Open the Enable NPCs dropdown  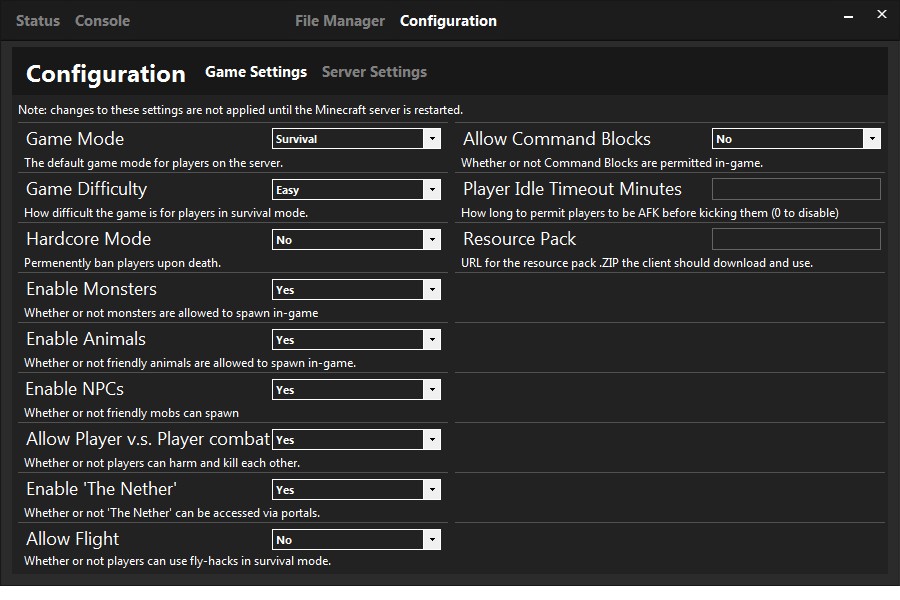433,389
